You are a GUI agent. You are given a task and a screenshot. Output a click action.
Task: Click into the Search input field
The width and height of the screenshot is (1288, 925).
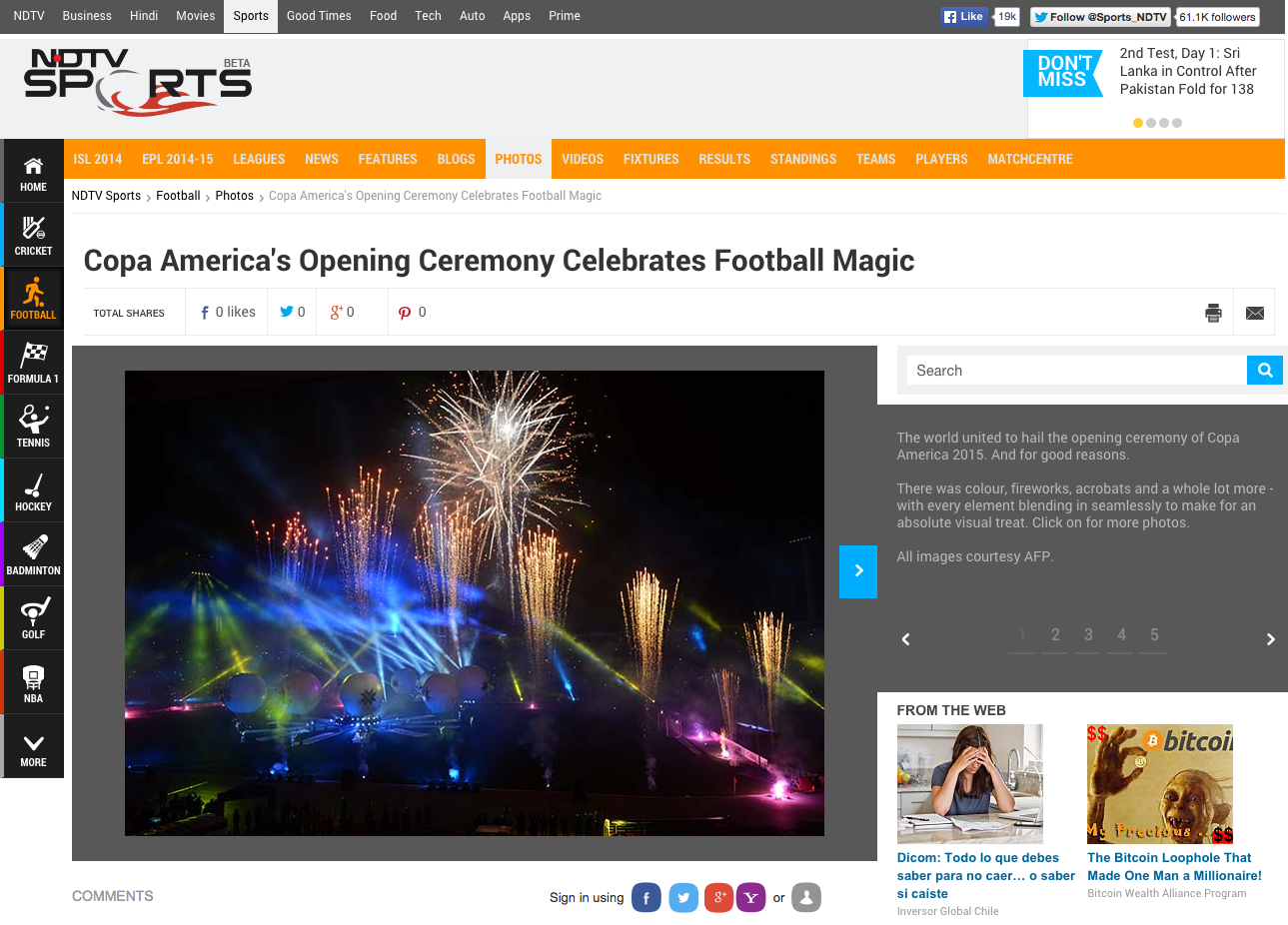click(x=1077, y=371)
